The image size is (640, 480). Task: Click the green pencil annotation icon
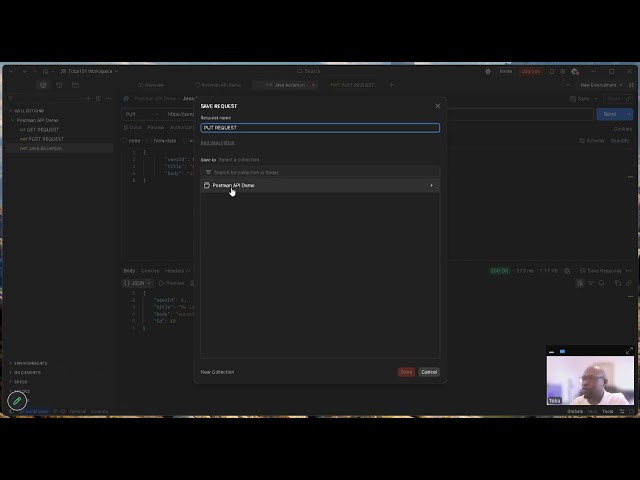tap(17, 401)
